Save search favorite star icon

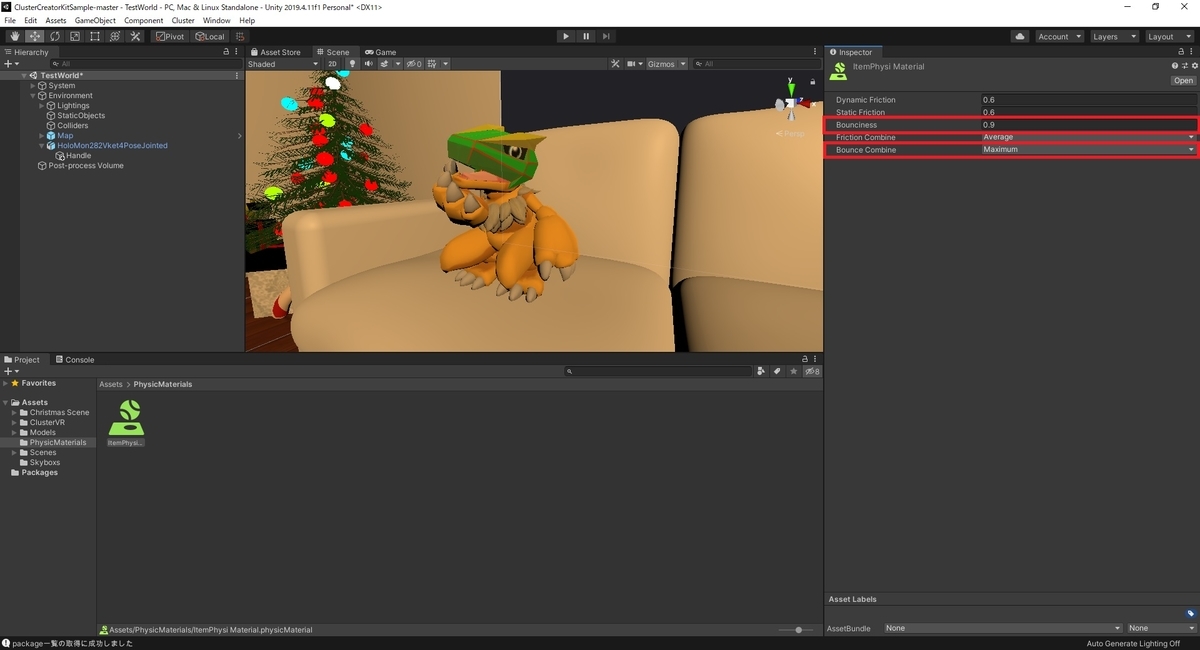tap(794, 371)
